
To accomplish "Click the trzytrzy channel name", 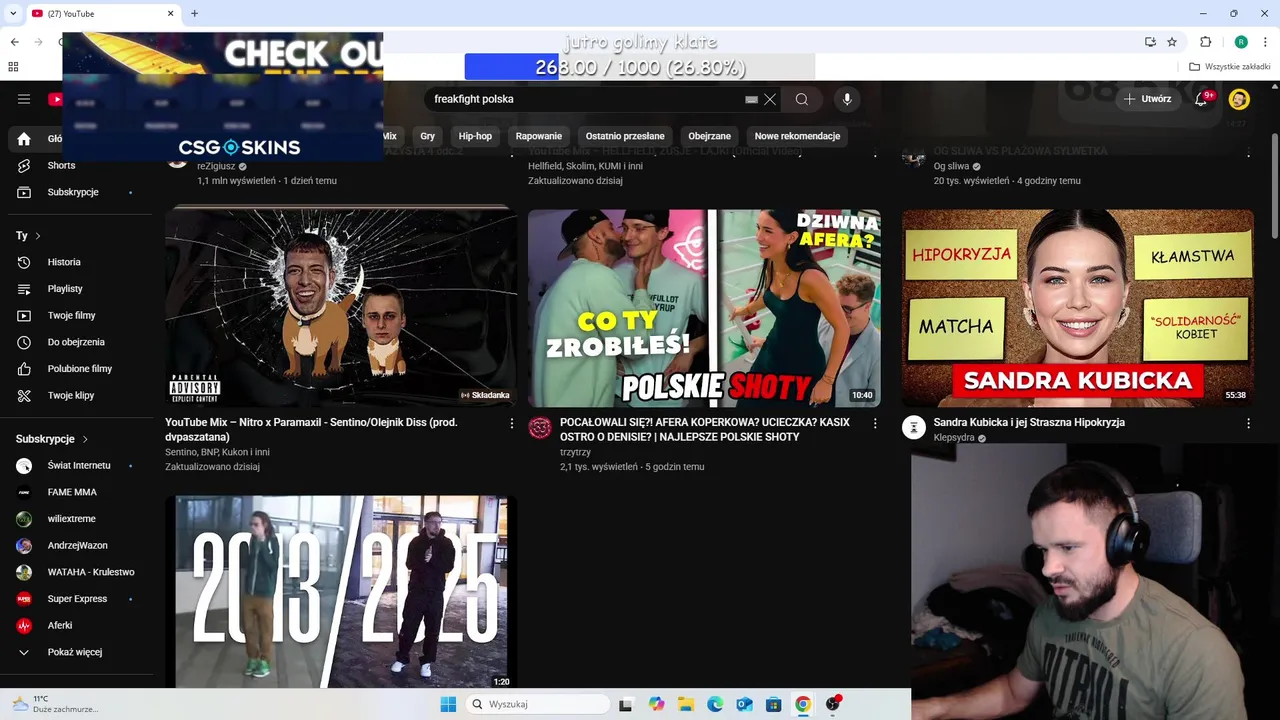I will tap(575, 452).
